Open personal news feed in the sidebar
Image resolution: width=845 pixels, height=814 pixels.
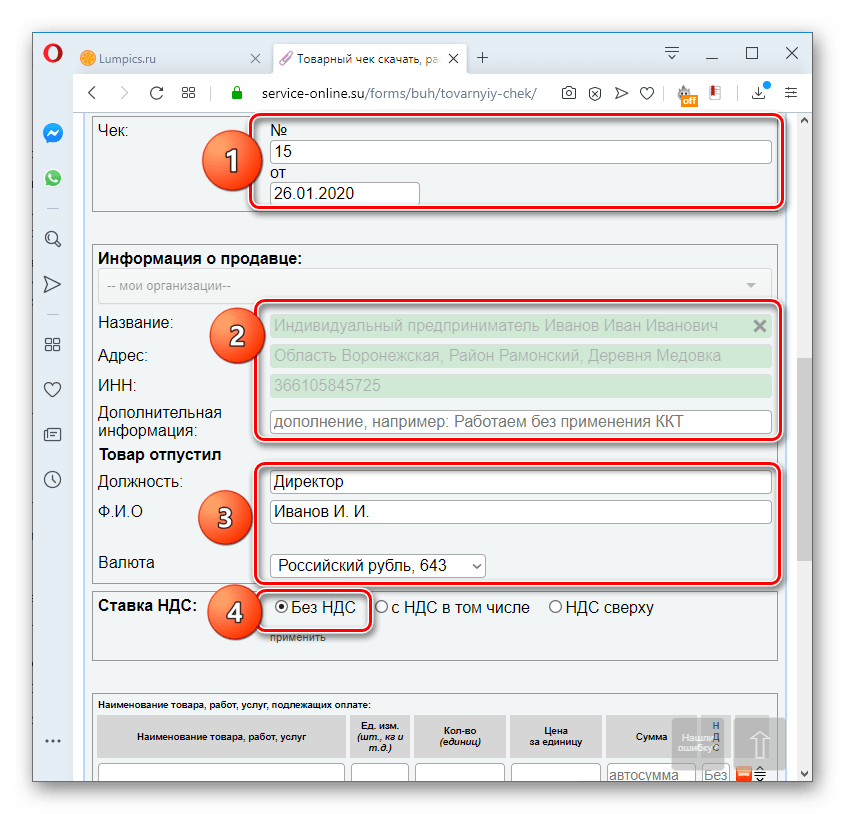coord(52,433)
